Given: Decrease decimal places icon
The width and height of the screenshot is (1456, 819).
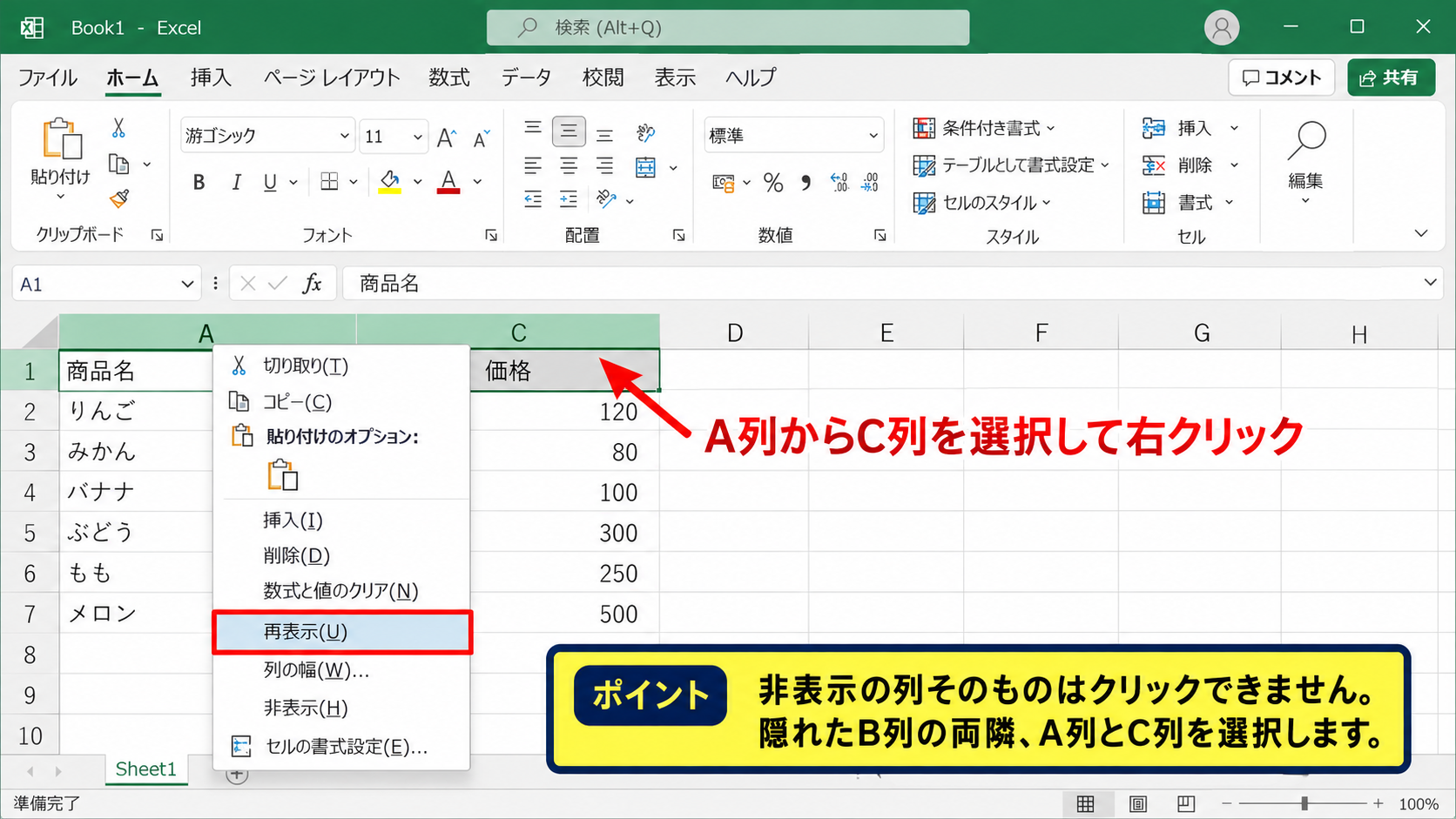Looking at the screenshot, I should 869,182.
